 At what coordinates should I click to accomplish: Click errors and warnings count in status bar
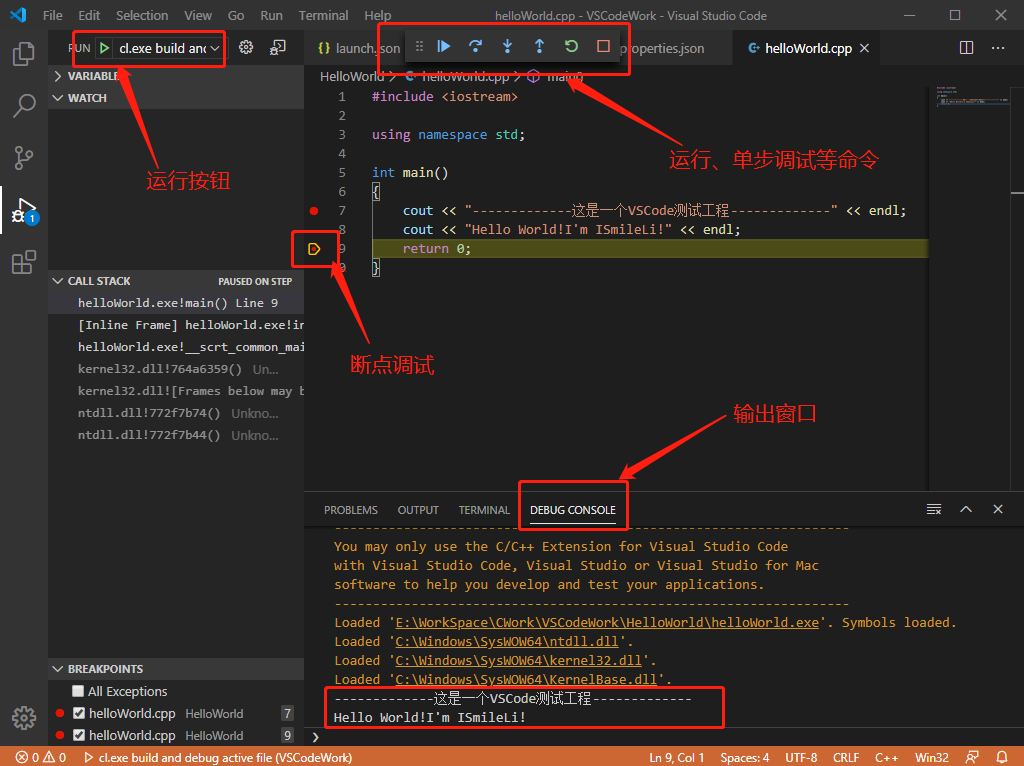(41, 758)
